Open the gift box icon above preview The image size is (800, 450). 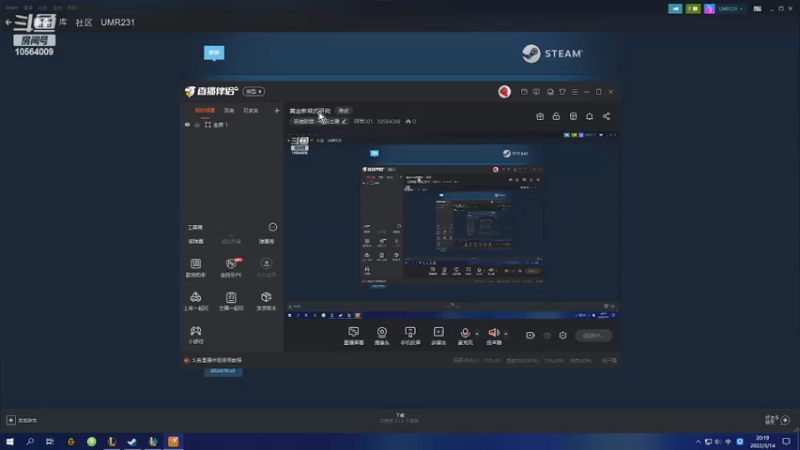(540, 116)
